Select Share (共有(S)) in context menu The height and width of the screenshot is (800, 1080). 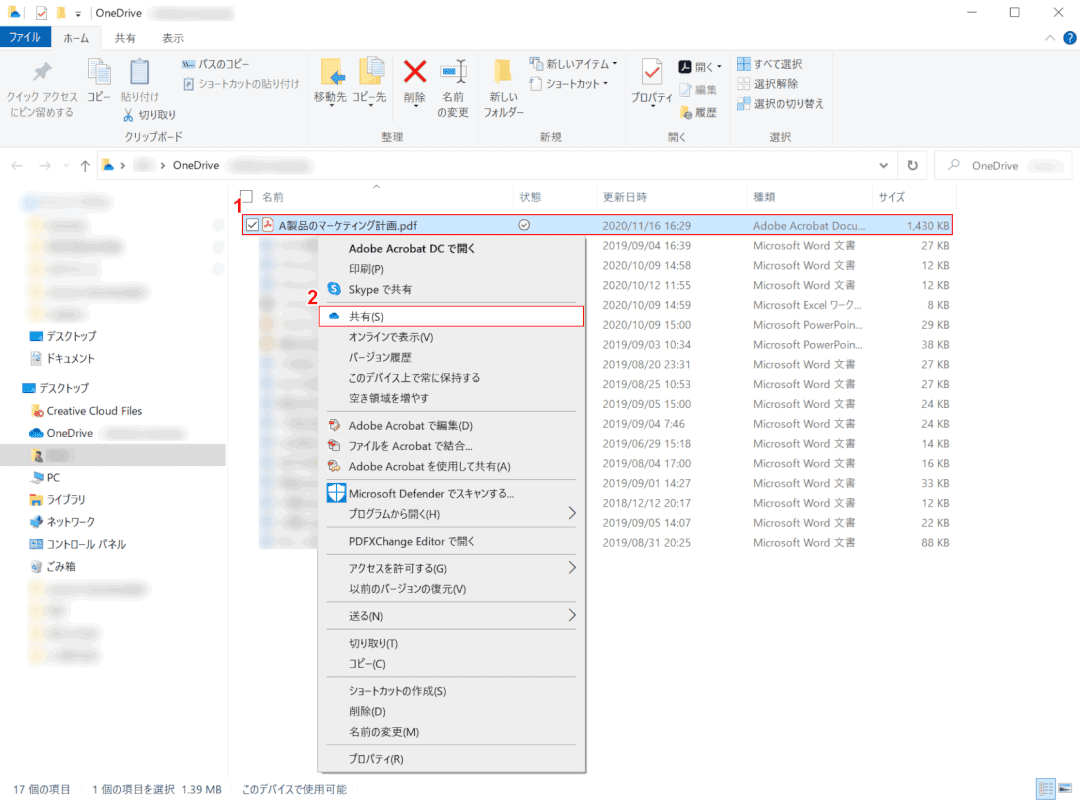[451, 316]
